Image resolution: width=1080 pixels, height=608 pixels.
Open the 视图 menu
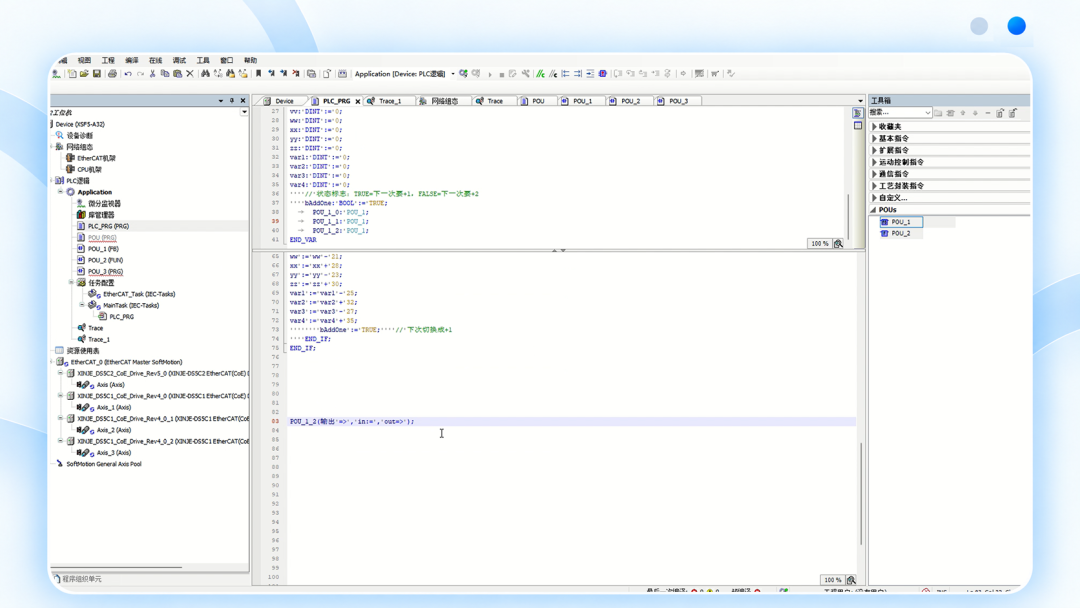[84, 61]
